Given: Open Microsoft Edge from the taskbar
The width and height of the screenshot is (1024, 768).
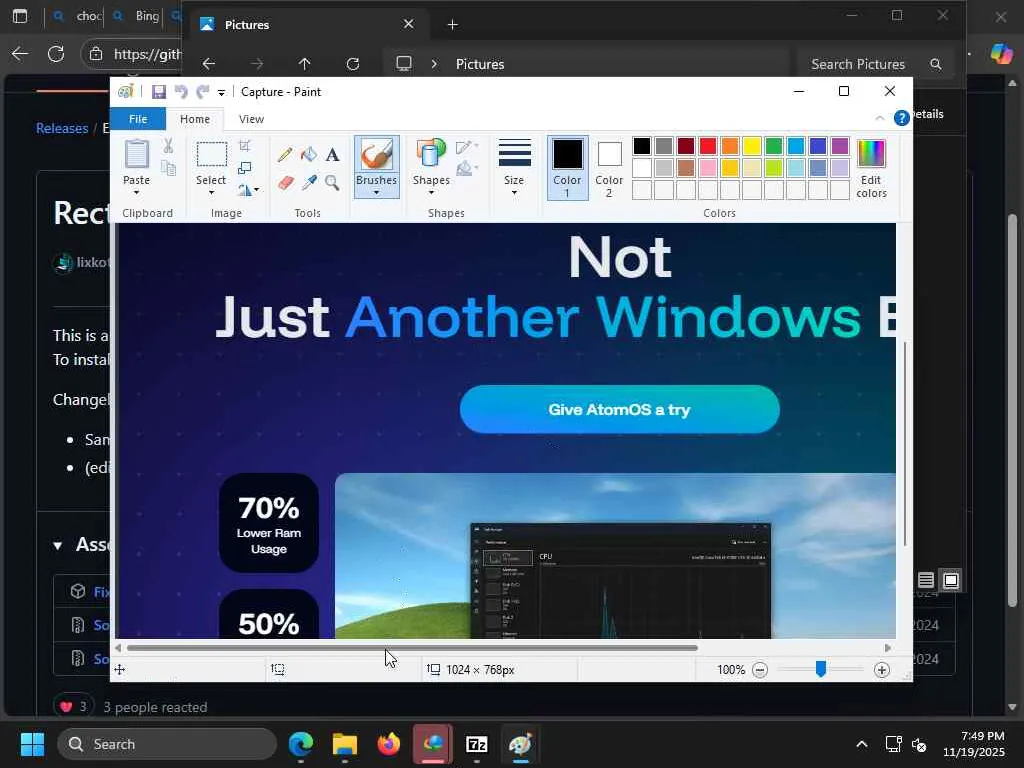Looking at the screenshot, I should (301, 744).
